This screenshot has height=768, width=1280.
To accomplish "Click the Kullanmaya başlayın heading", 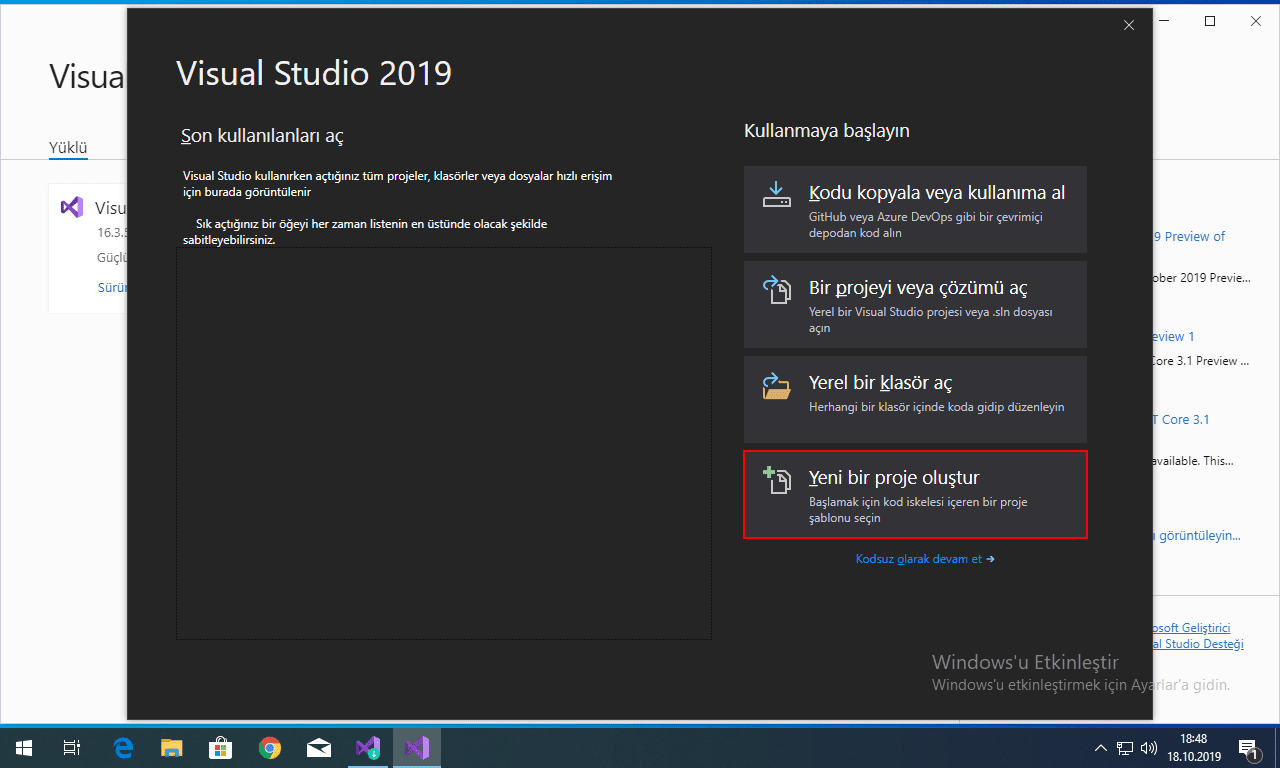I will coord(827,131).
